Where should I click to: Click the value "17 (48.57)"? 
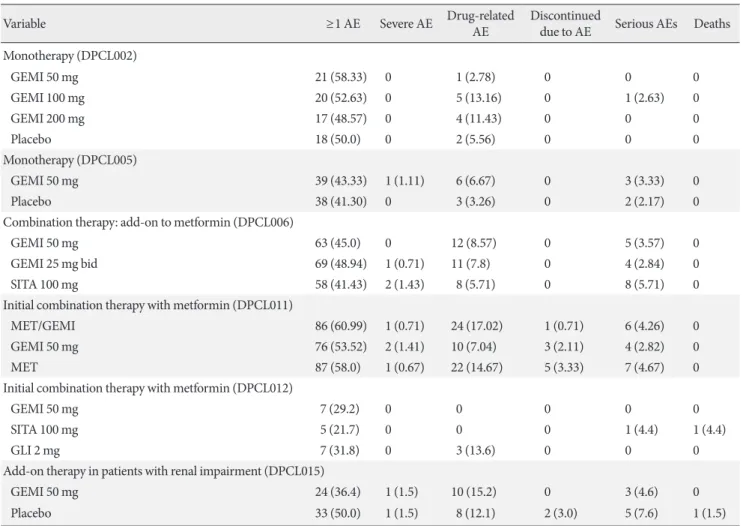pos(341,118)
